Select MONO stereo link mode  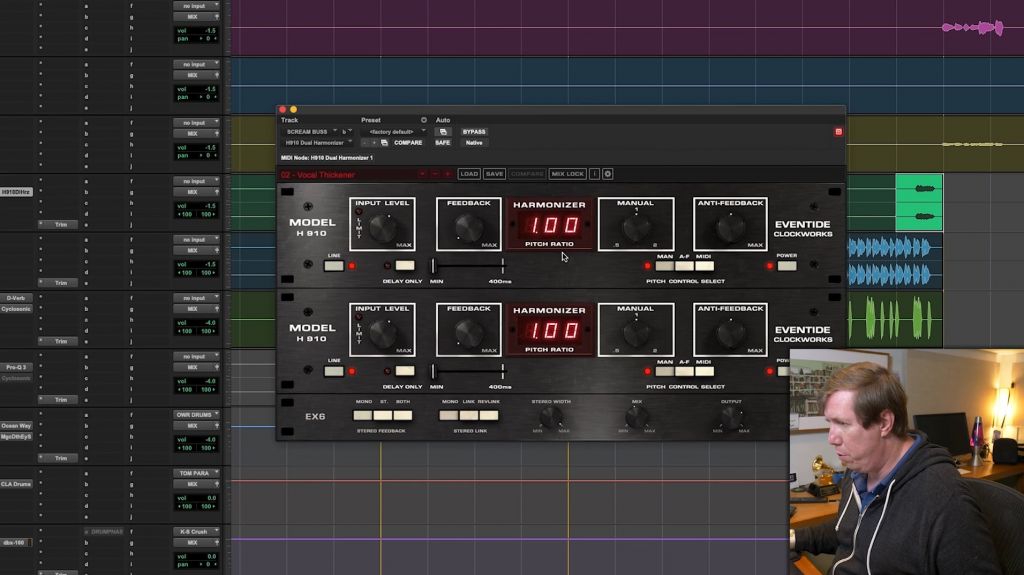coord(449,416)
